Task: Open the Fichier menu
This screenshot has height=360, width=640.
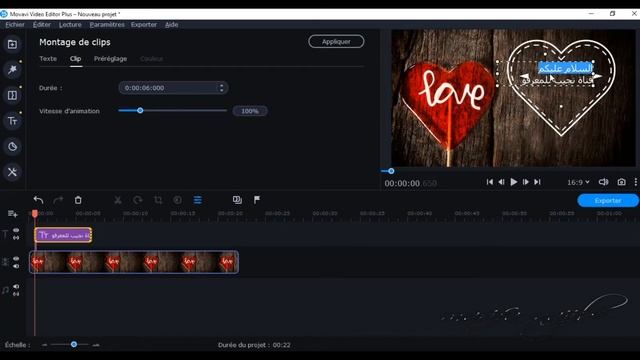Action: (15, 24)
